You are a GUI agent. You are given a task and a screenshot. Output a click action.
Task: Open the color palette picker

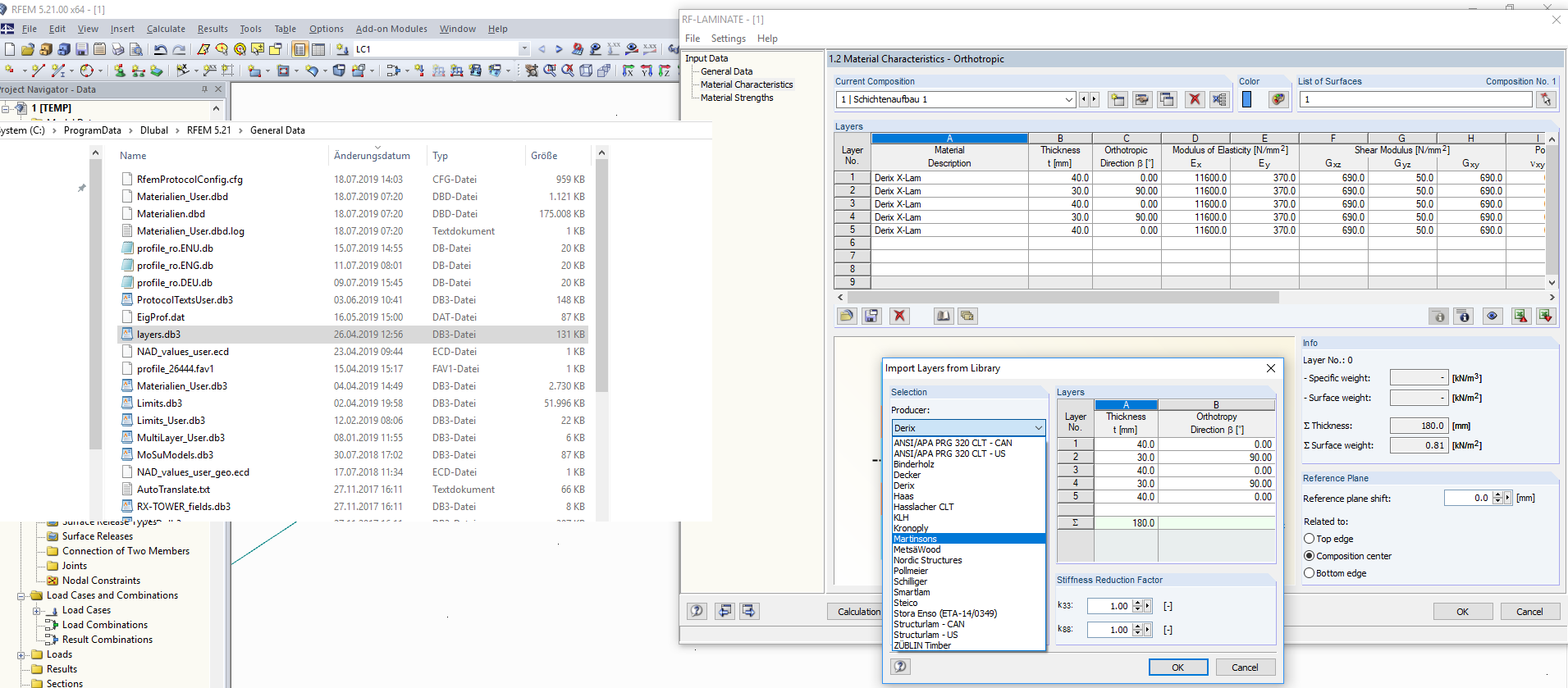(1278, 99)
